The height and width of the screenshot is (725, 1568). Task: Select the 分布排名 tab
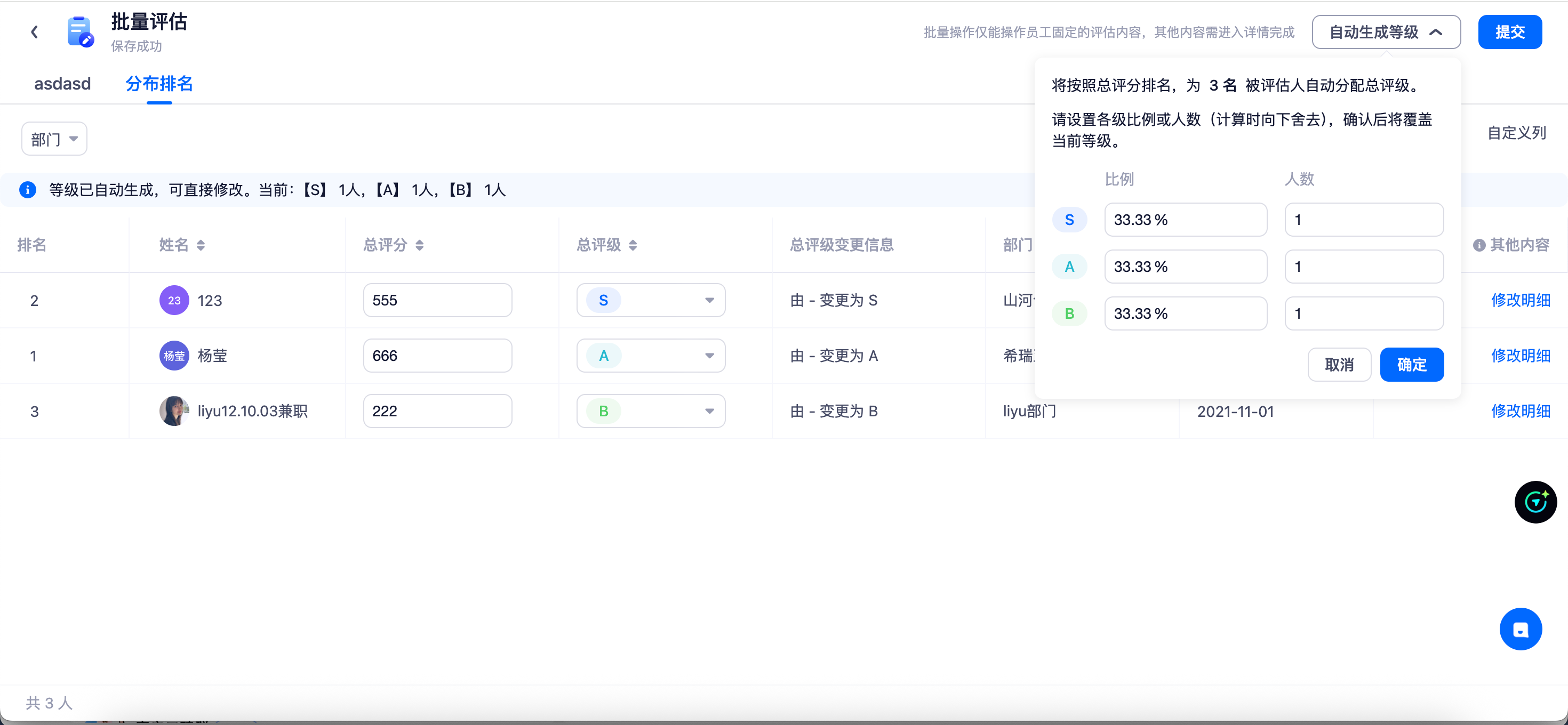point(159,84)
